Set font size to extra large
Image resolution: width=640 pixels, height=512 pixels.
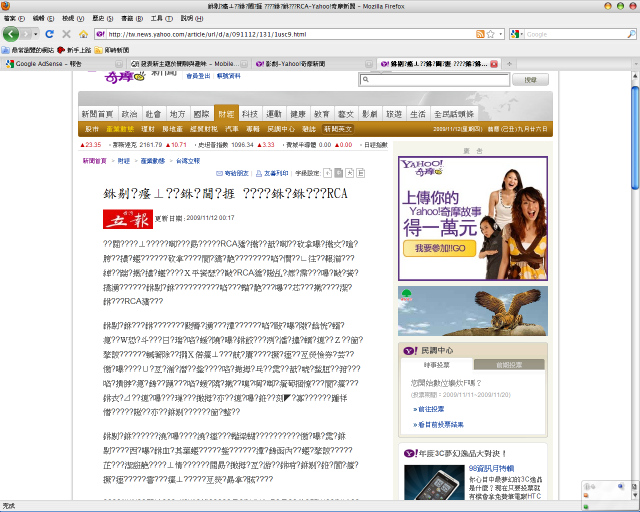pos(360,173)
